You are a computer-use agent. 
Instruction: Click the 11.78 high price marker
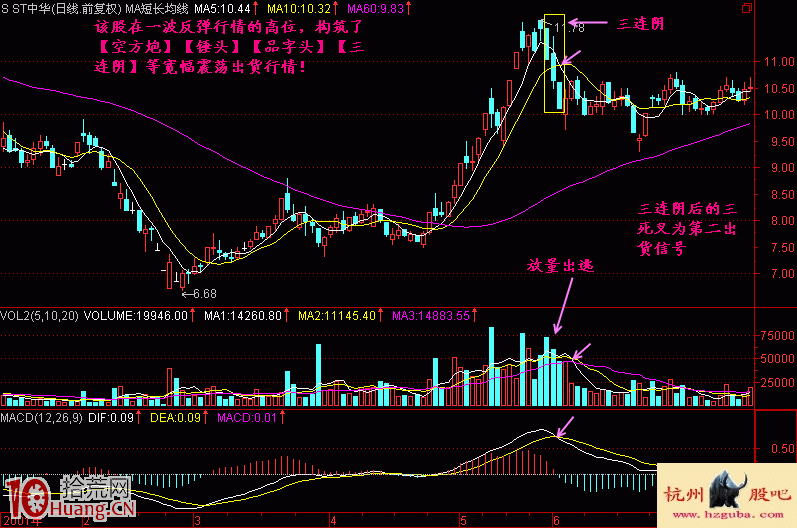(569, 28)
